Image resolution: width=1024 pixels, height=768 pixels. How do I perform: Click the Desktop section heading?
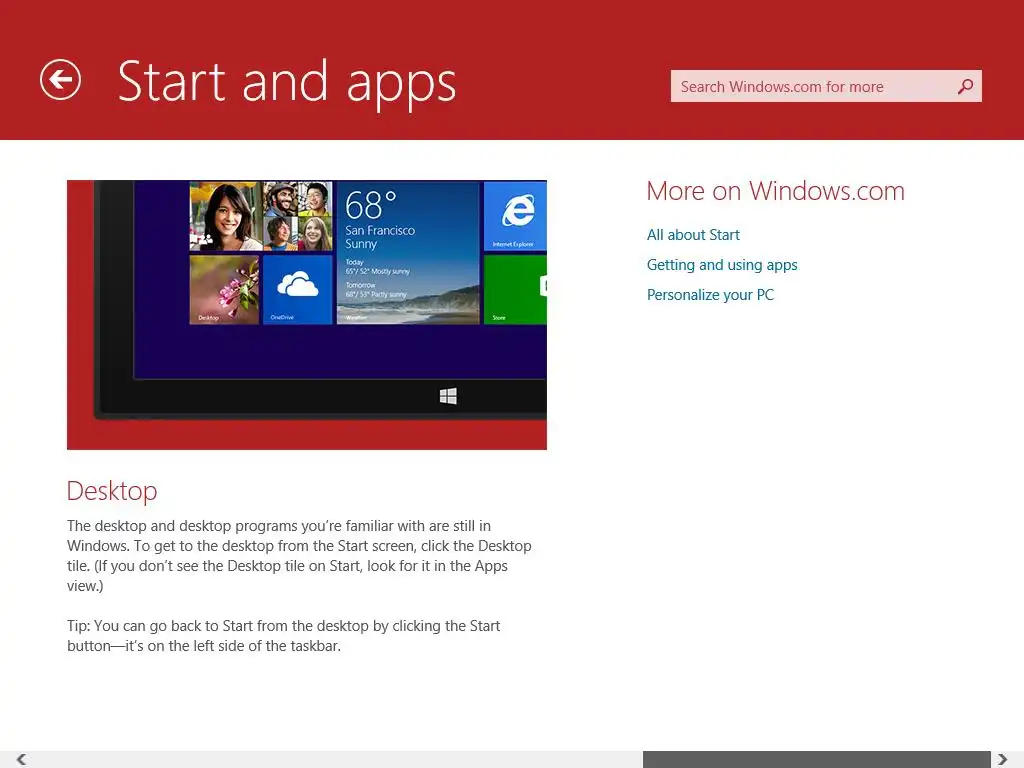[112, 491]
